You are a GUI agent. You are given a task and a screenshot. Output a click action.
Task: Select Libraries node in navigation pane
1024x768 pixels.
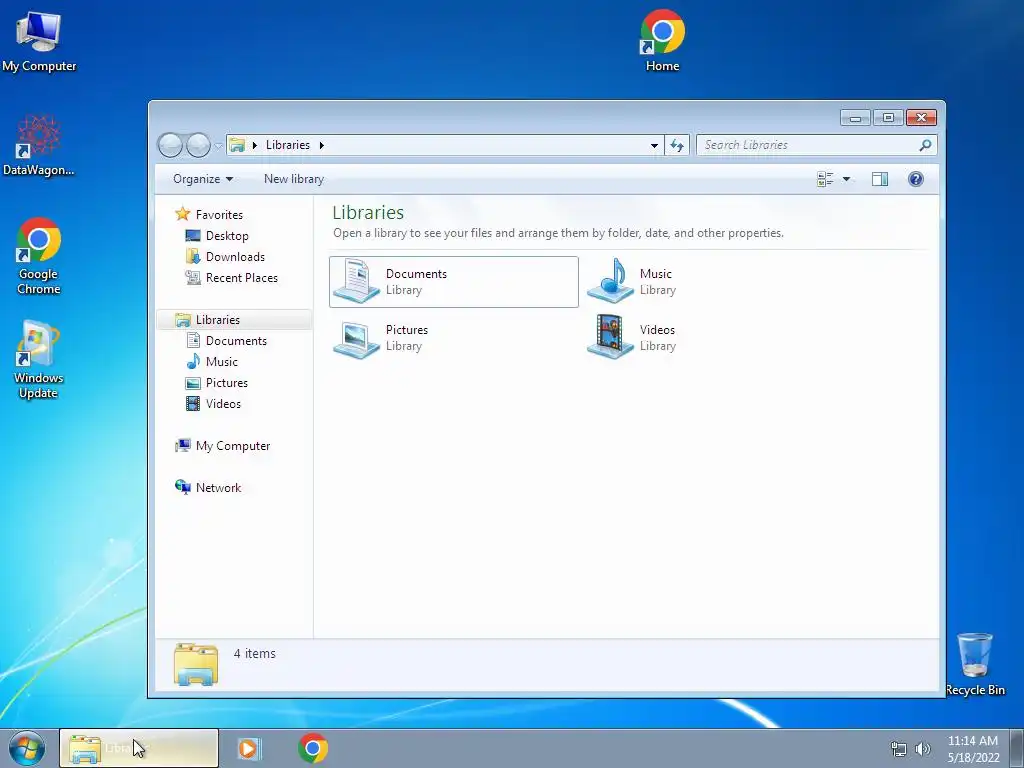217,319
